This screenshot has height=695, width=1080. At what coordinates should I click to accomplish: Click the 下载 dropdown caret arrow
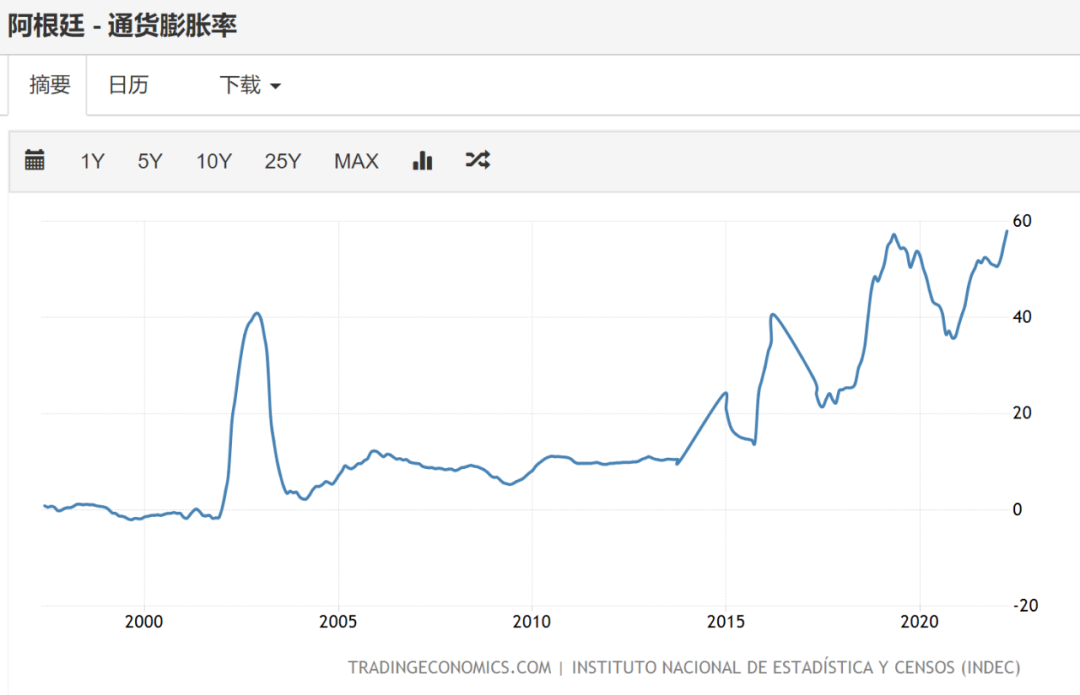tap(276, 87)
